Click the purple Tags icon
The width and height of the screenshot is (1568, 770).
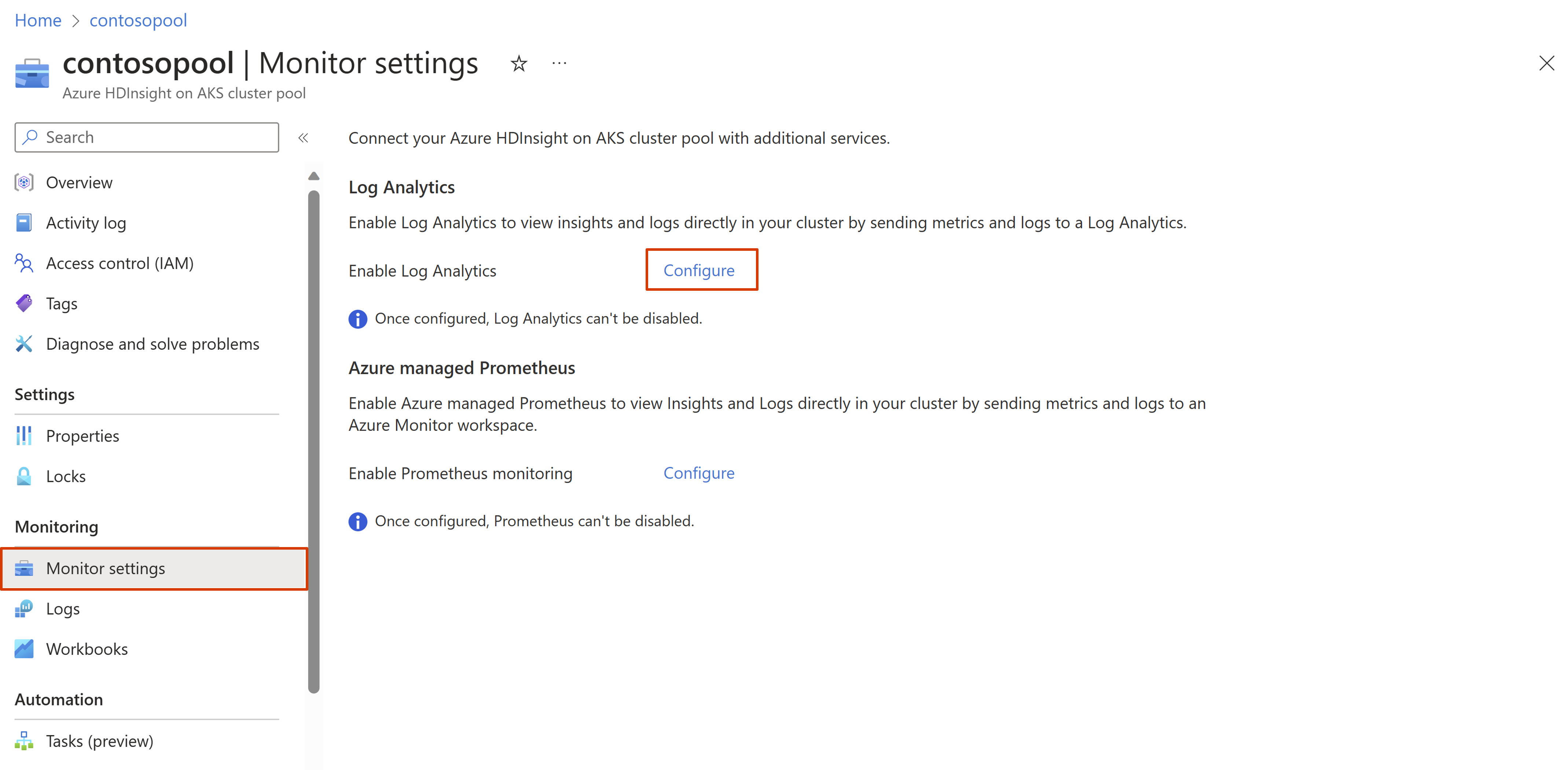[24, 303]
